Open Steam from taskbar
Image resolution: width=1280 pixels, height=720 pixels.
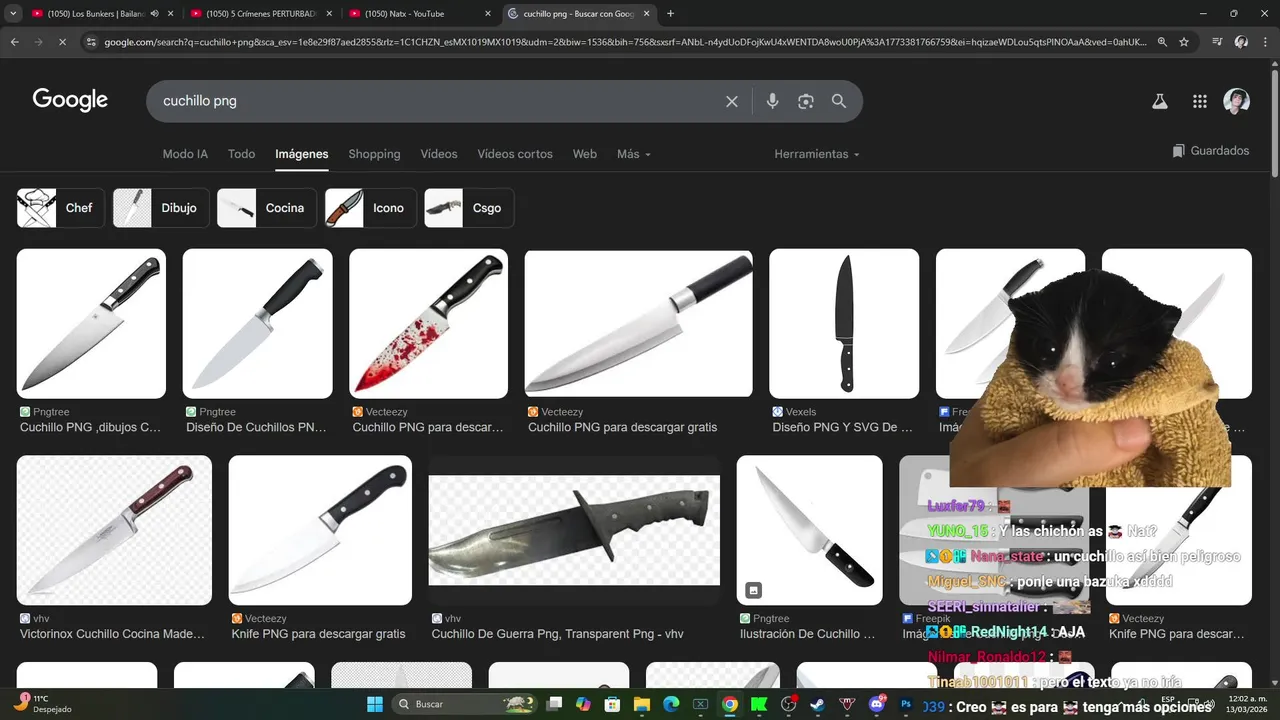tap(818, 704)
